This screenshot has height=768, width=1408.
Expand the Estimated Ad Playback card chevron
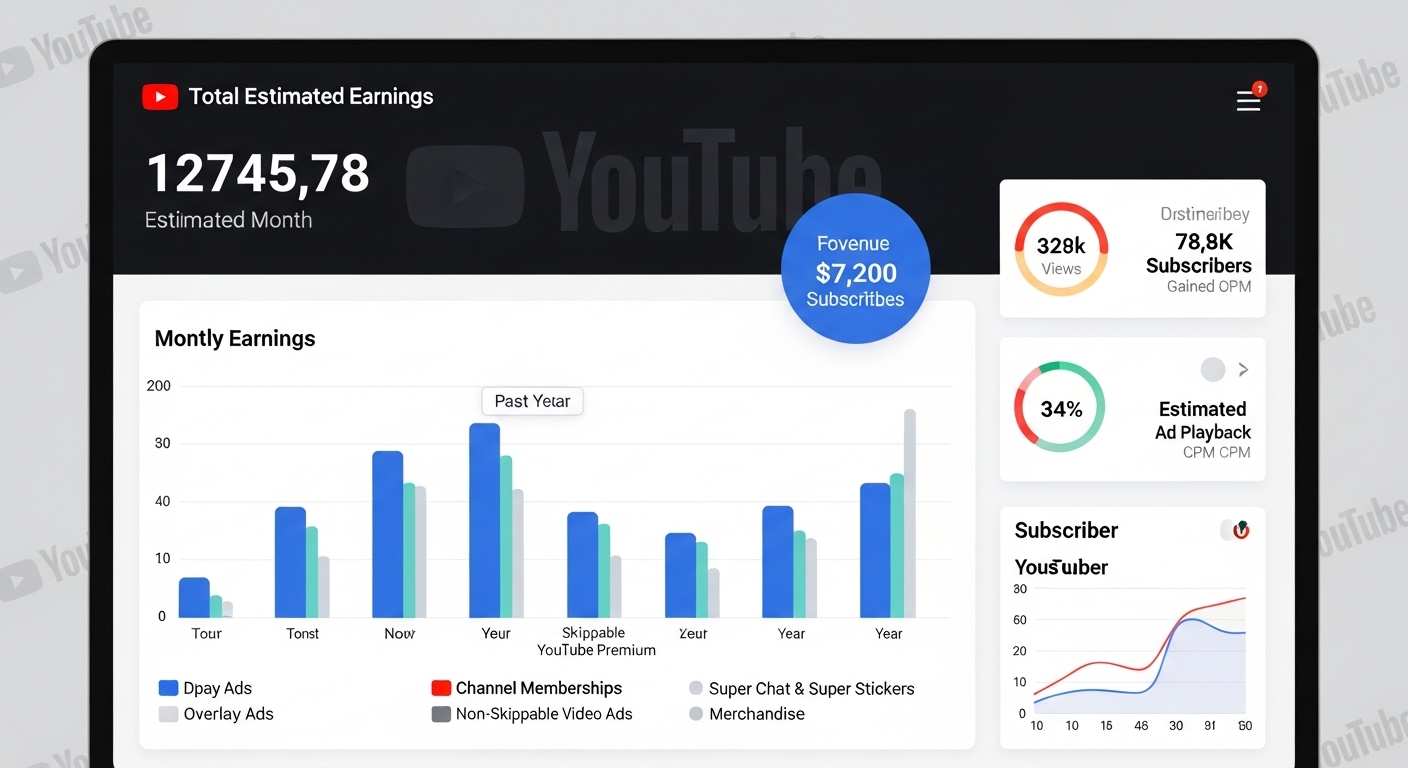(1243, 370)
